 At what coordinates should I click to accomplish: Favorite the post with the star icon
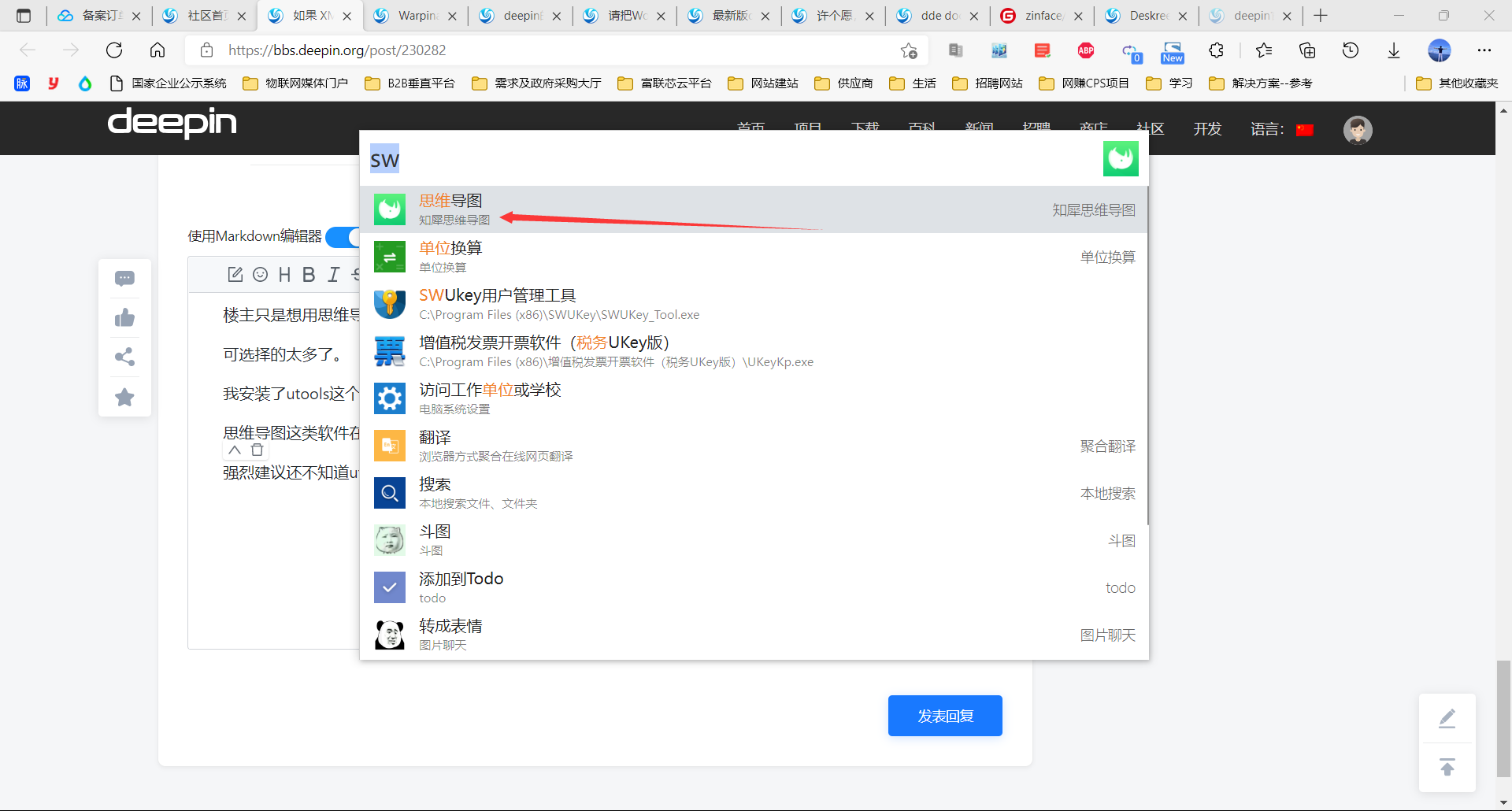click(x=124, y=397)
